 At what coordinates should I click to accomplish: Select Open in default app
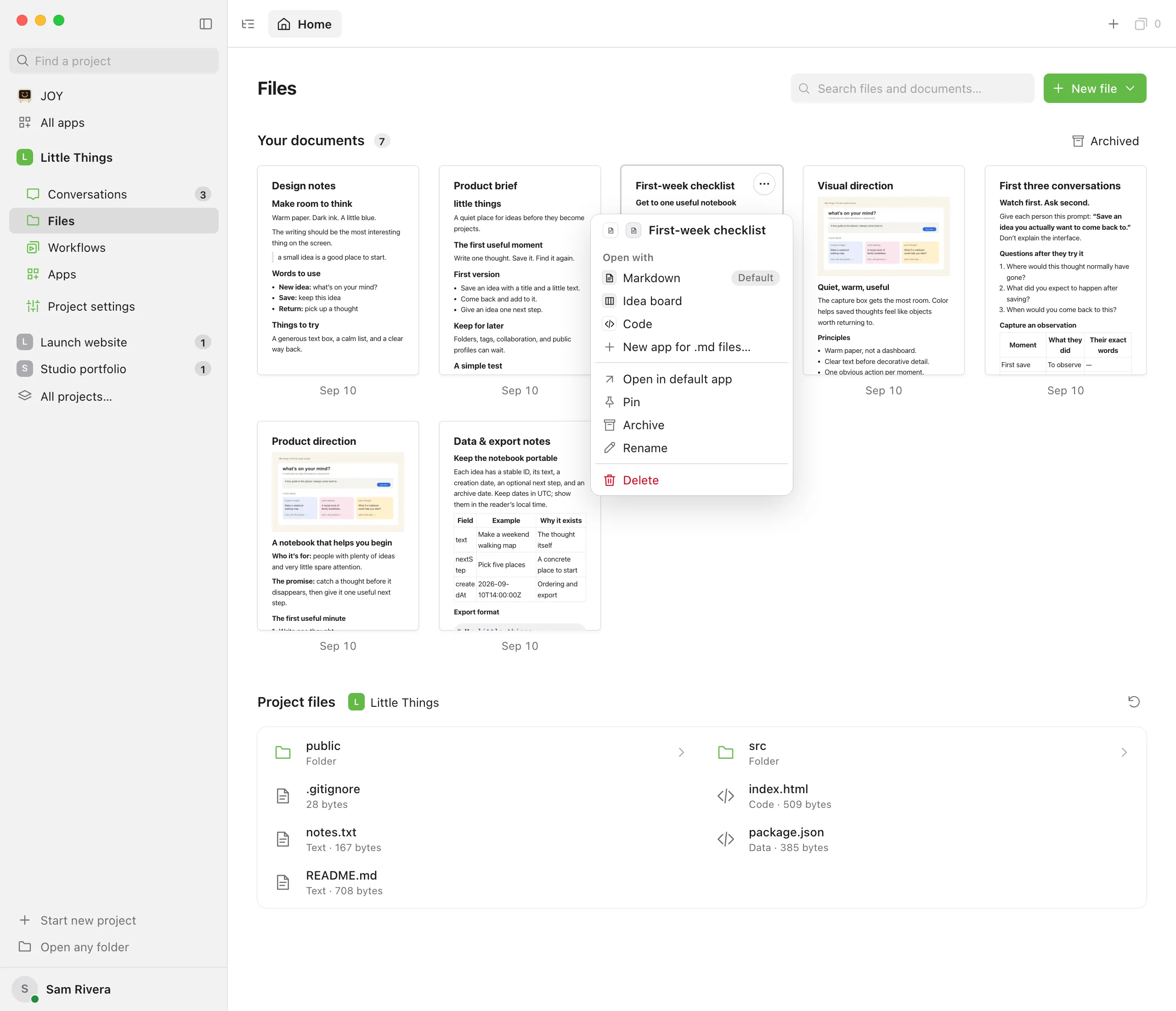click(x=691, y=379)
